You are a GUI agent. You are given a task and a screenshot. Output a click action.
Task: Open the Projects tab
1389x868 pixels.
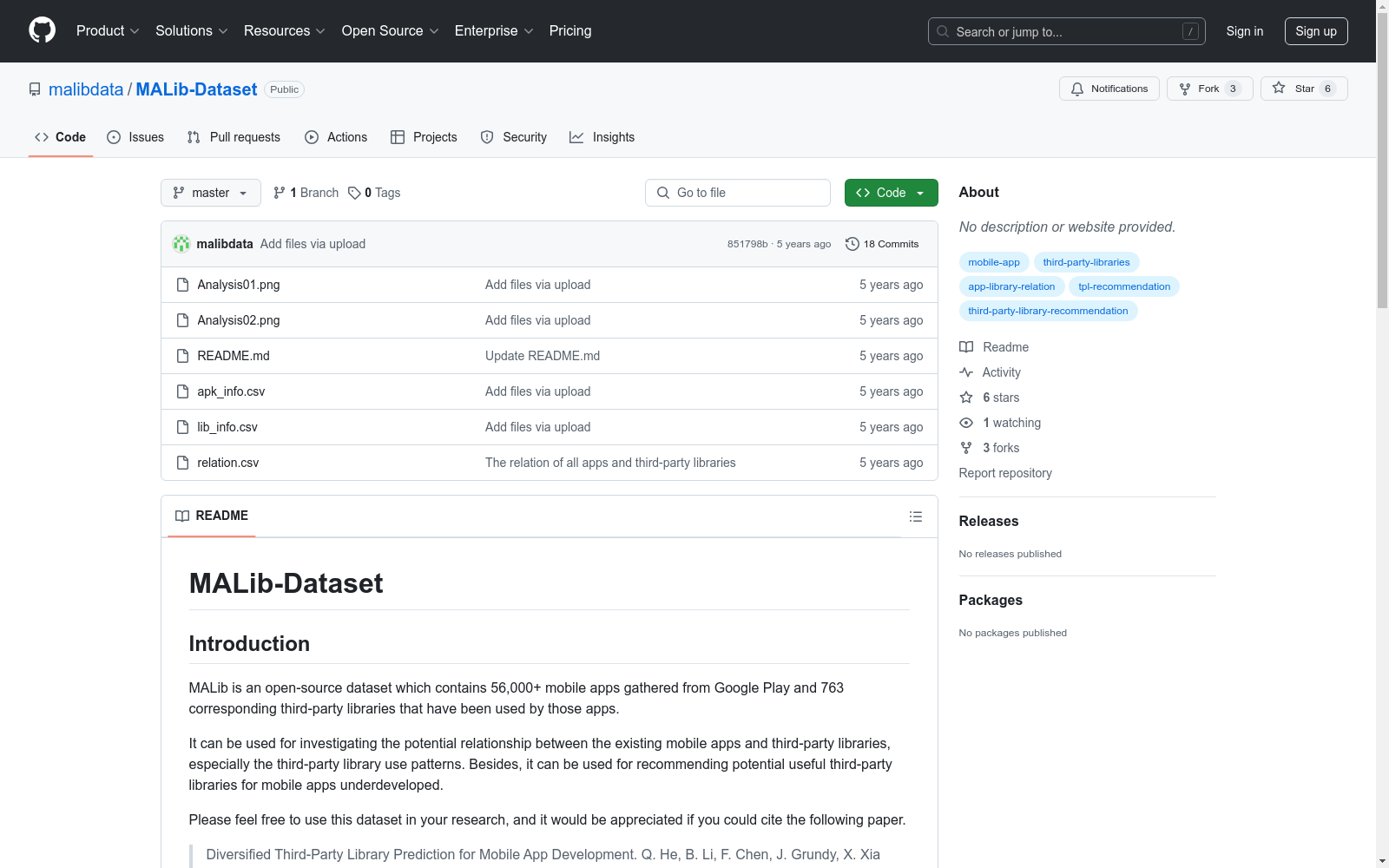click(424, 137)
